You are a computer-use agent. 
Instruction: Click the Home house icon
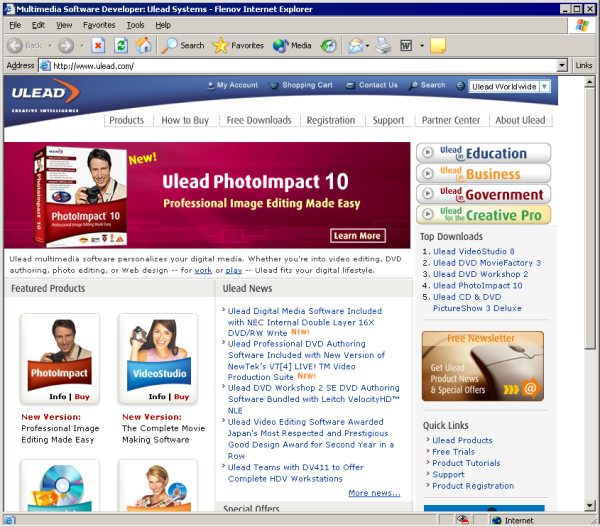[144, 46]
